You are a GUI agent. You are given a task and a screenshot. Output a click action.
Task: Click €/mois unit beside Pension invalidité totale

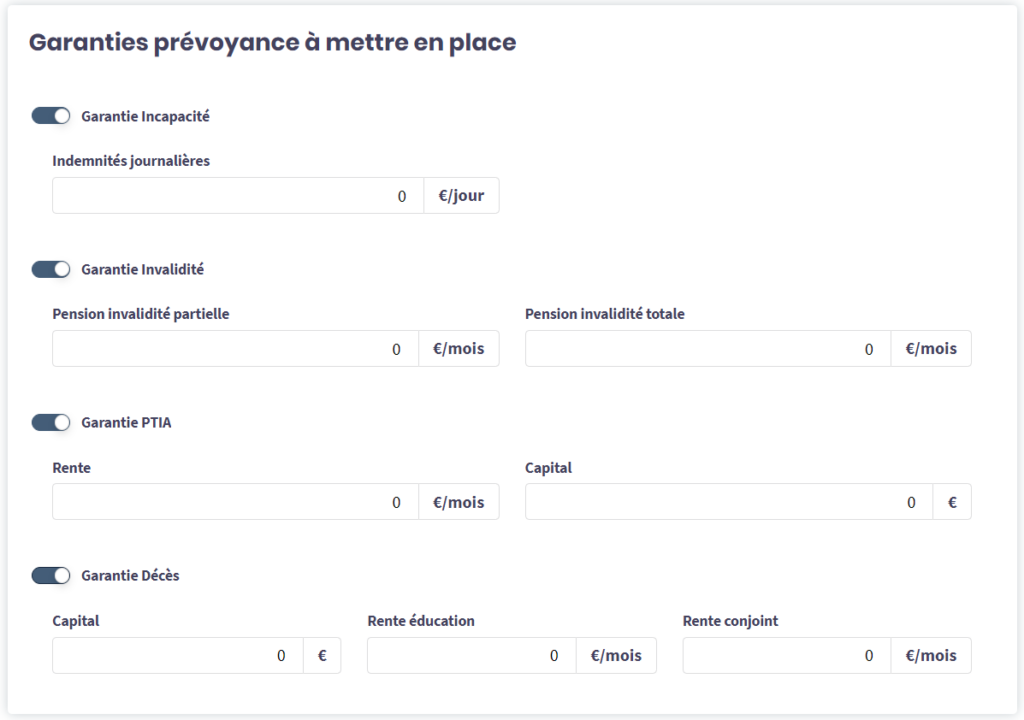[931, 349]
